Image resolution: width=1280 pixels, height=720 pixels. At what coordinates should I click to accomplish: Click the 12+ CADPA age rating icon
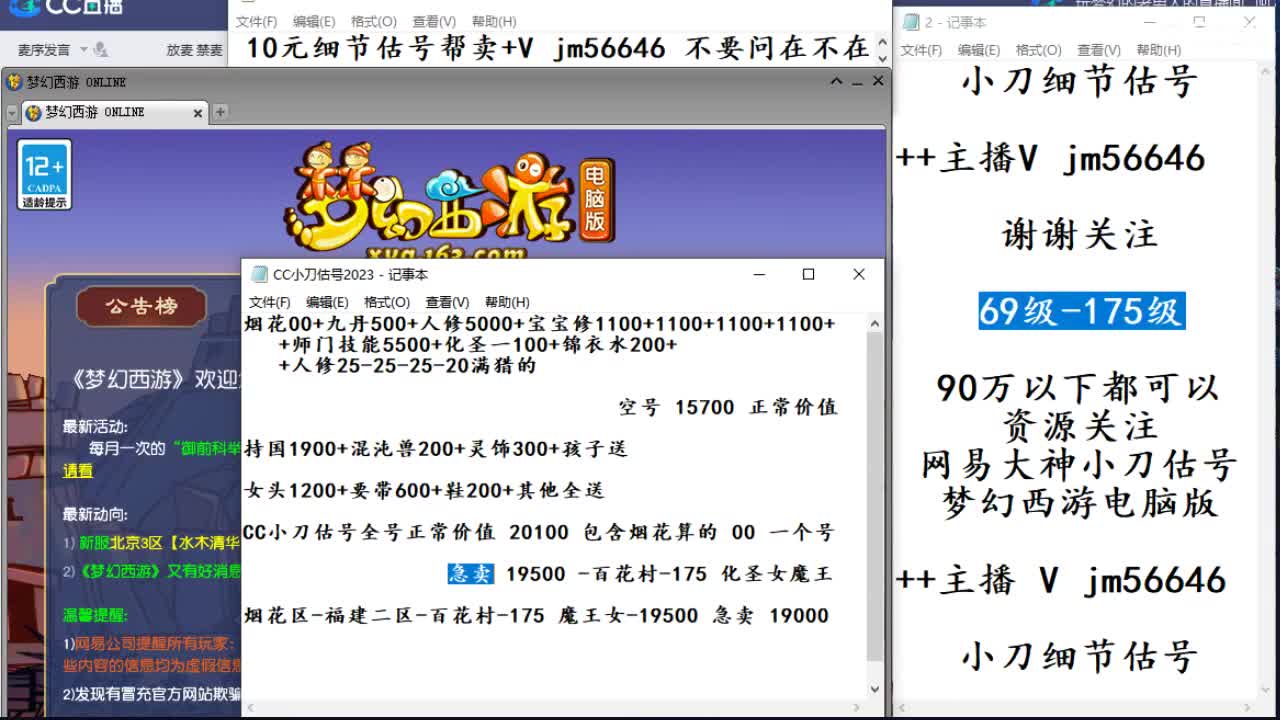point(45,175)
